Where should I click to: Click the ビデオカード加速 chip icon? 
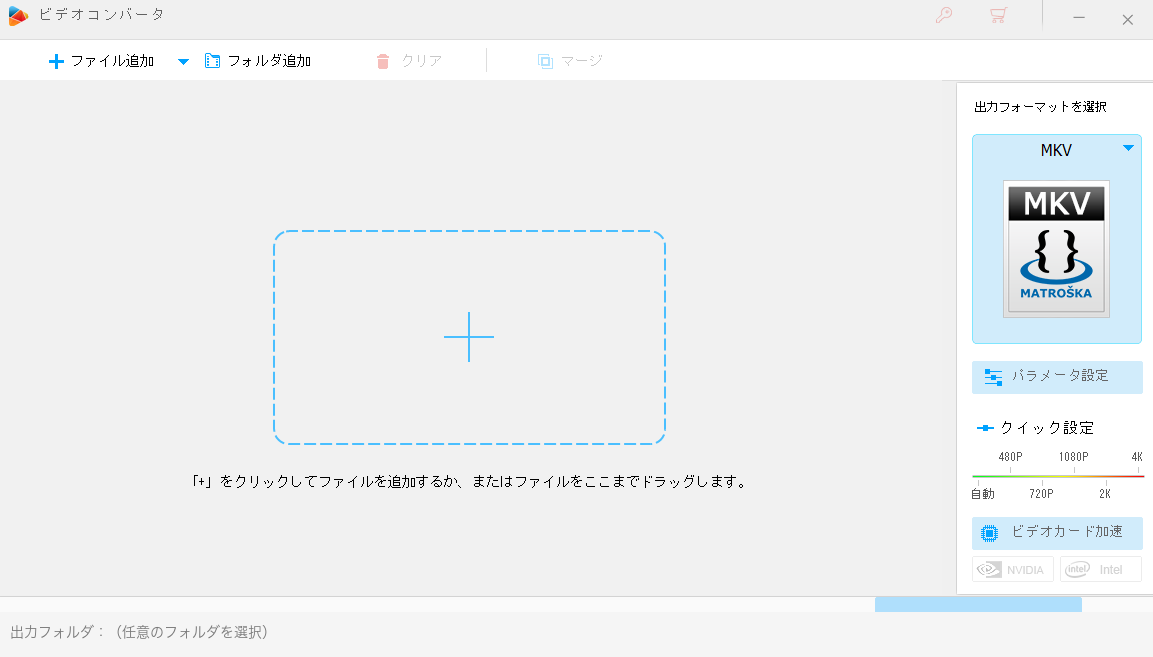tap(990, 533)
